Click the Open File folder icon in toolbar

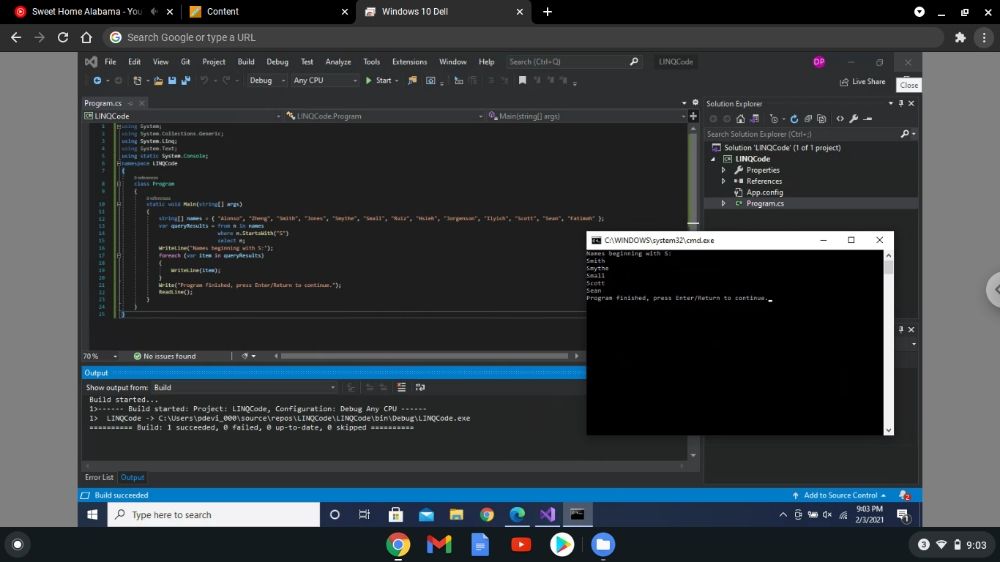point(158,80)
